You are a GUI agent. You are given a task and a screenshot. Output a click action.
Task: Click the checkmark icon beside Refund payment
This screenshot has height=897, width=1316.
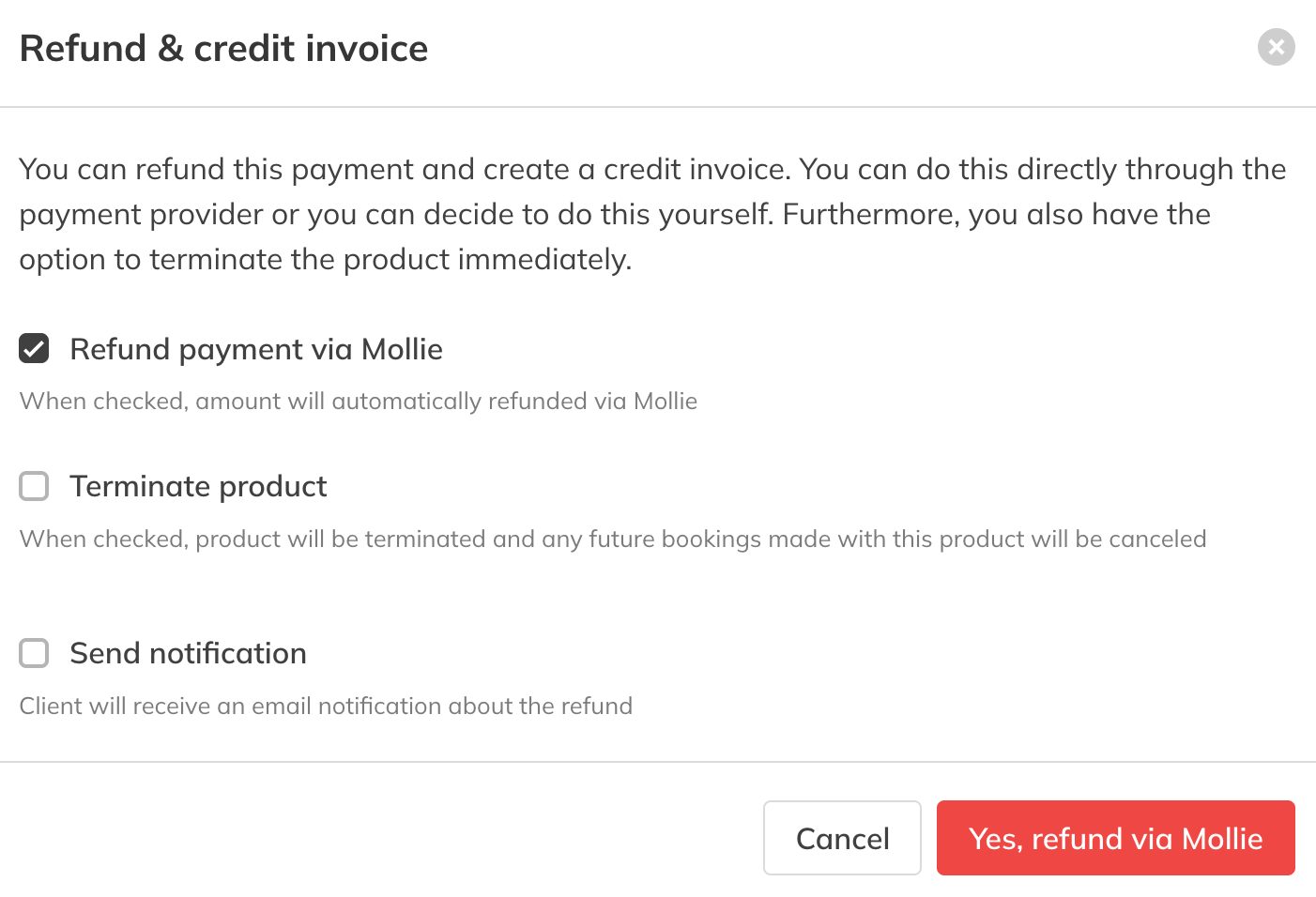(35, 349)
